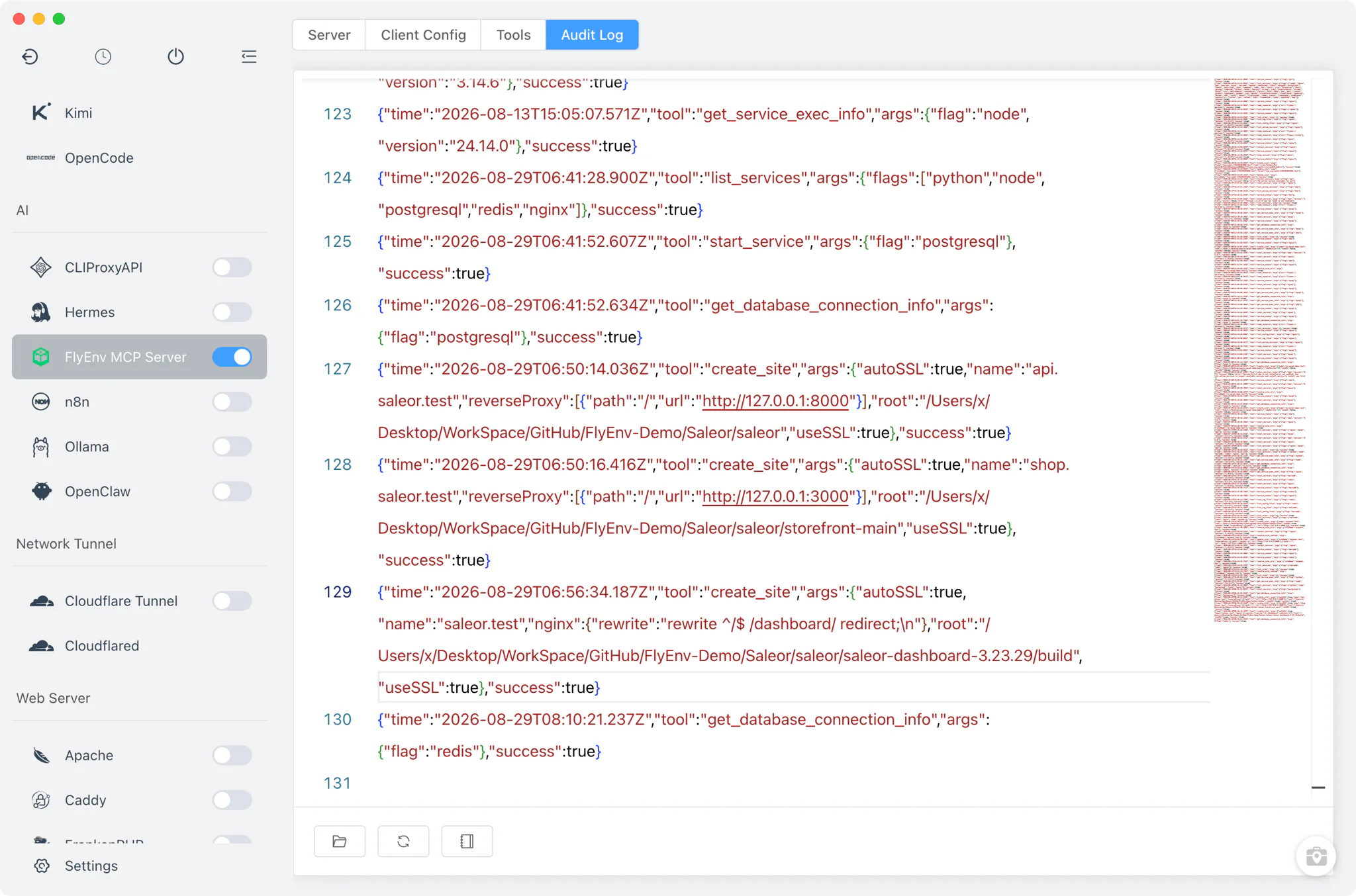The width and height of the screenshot is (1356, 896).
Task: Click line number 129 in the gutter
Action: (338, 592)
